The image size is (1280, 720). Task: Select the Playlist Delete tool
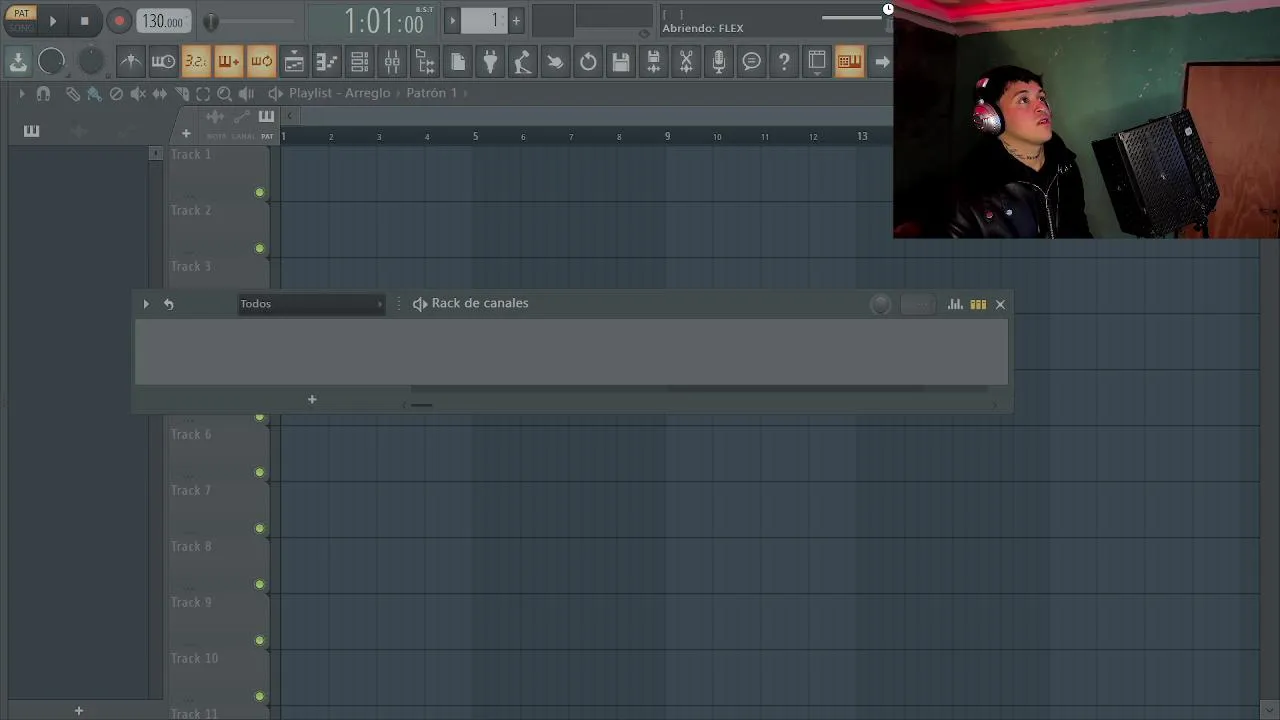click(x=116, y=93)
